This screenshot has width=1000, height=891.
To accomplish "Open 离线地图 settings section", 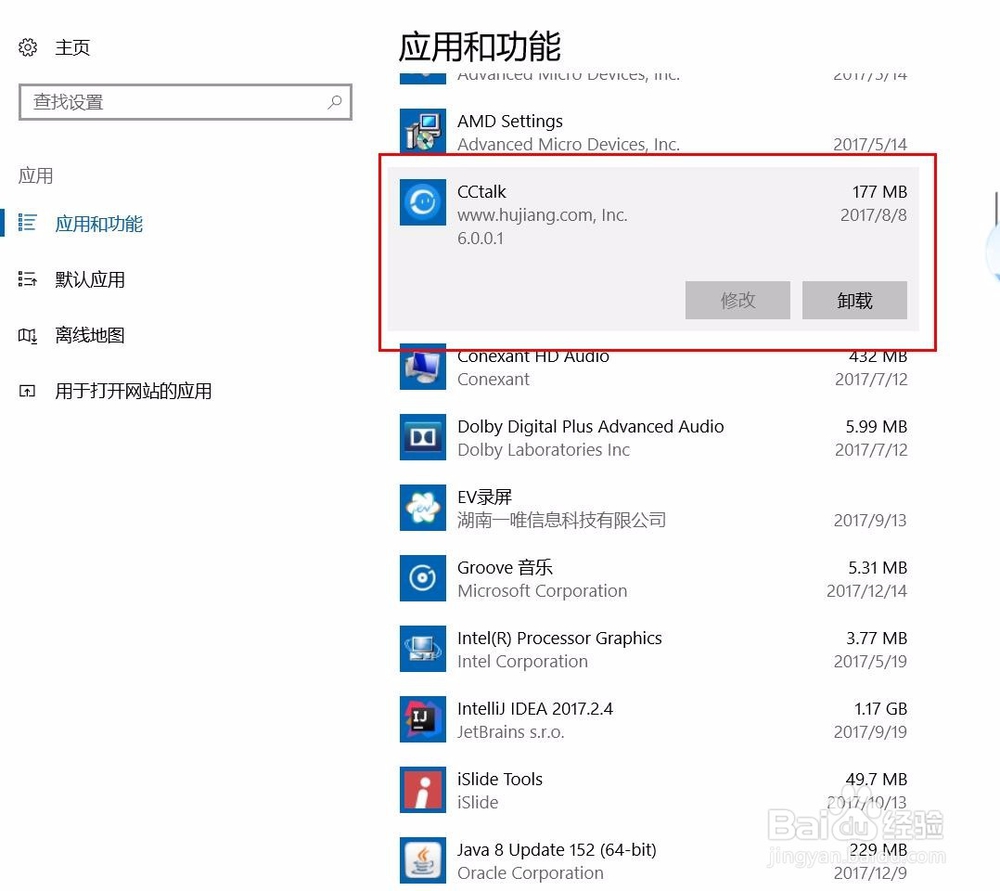I will click(90, 335).
